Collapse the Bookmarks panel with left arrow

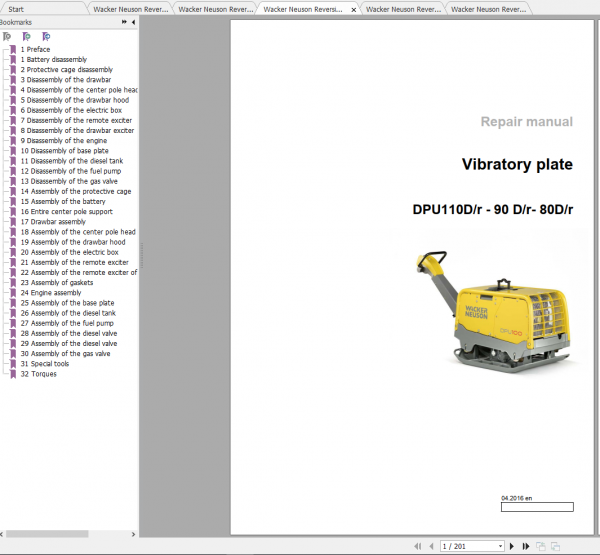tap(133, 22)
